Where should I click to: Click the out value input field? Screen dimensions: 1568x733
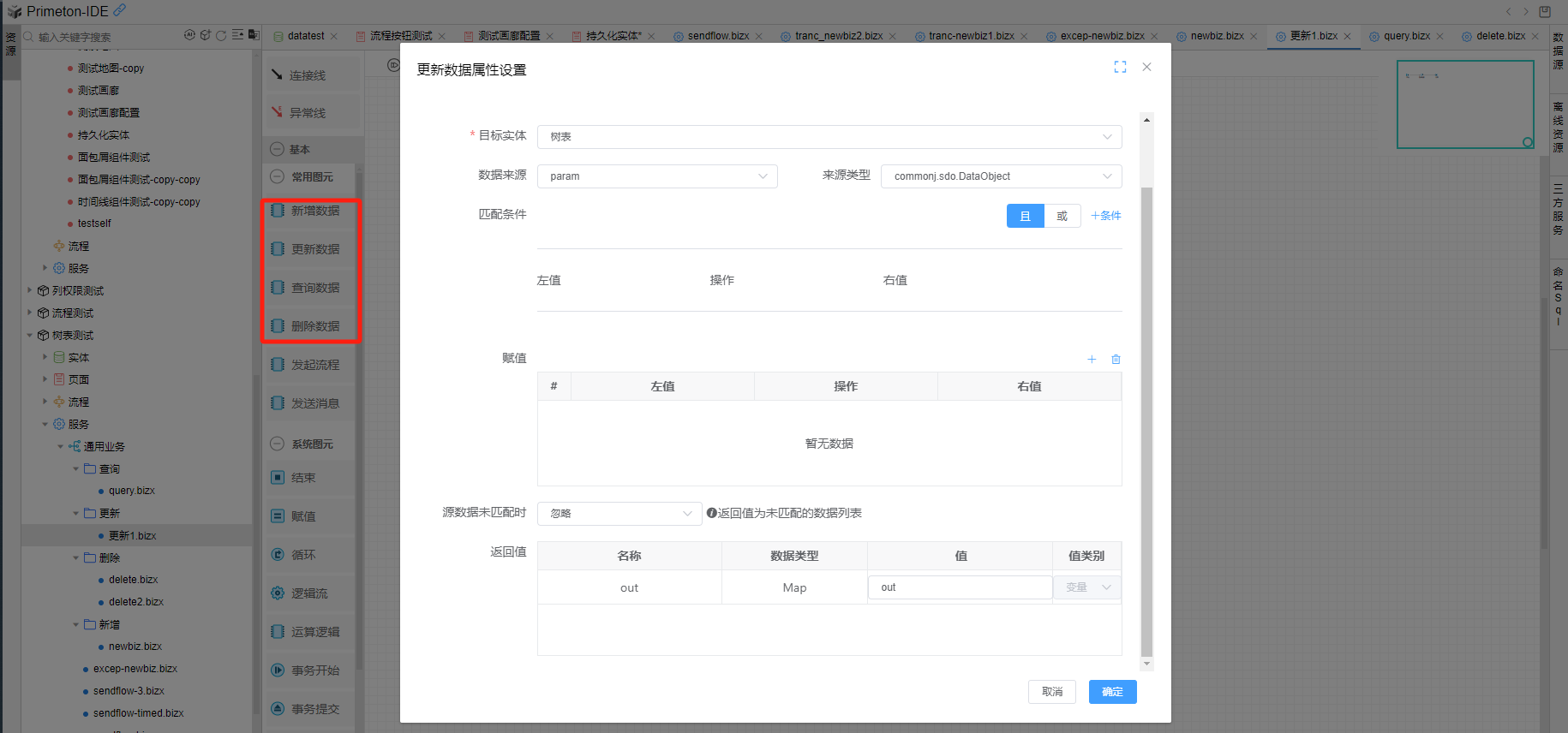tap(960, 587)
